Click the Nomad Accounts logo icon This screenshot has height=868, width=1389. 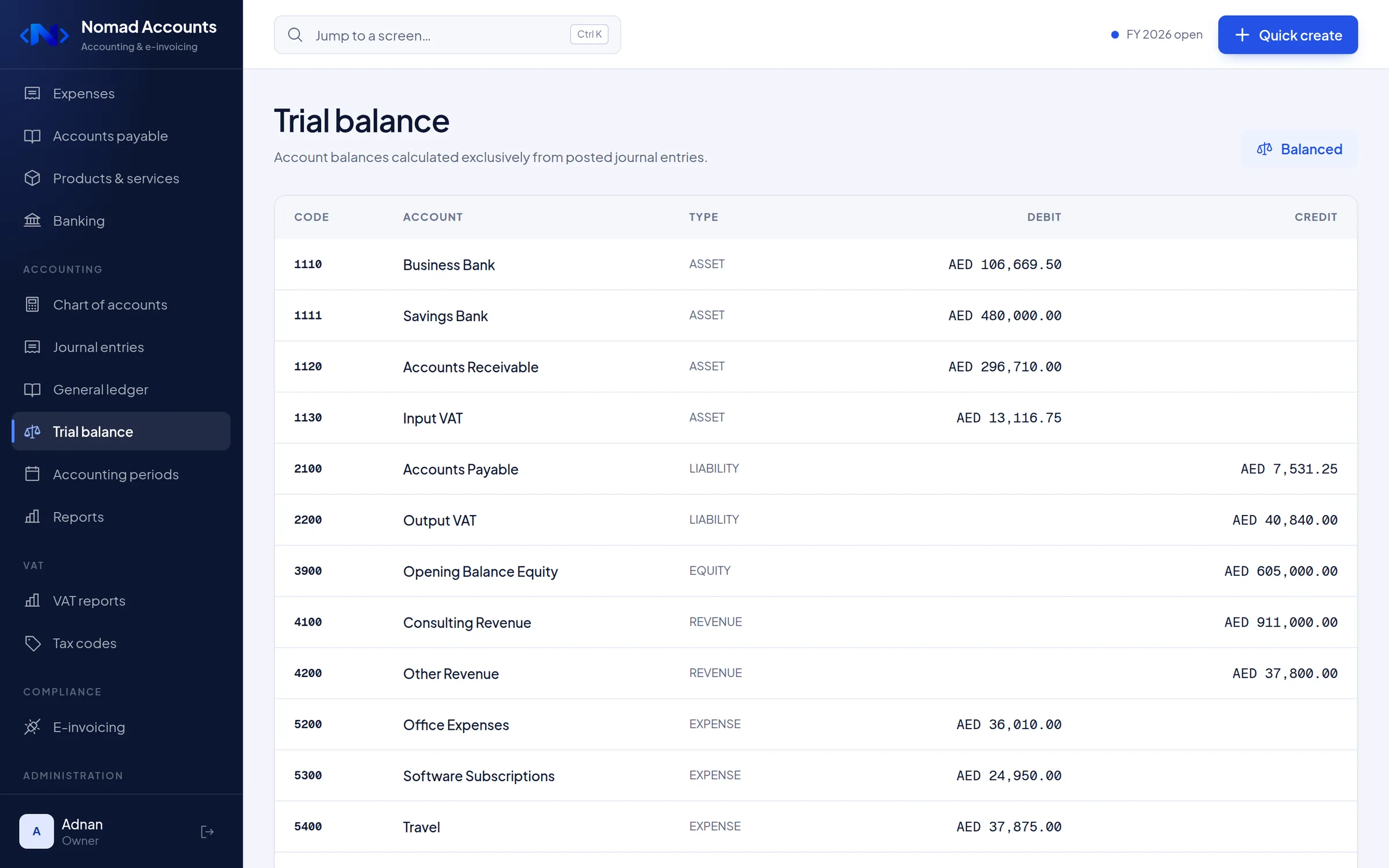point(44,35)
